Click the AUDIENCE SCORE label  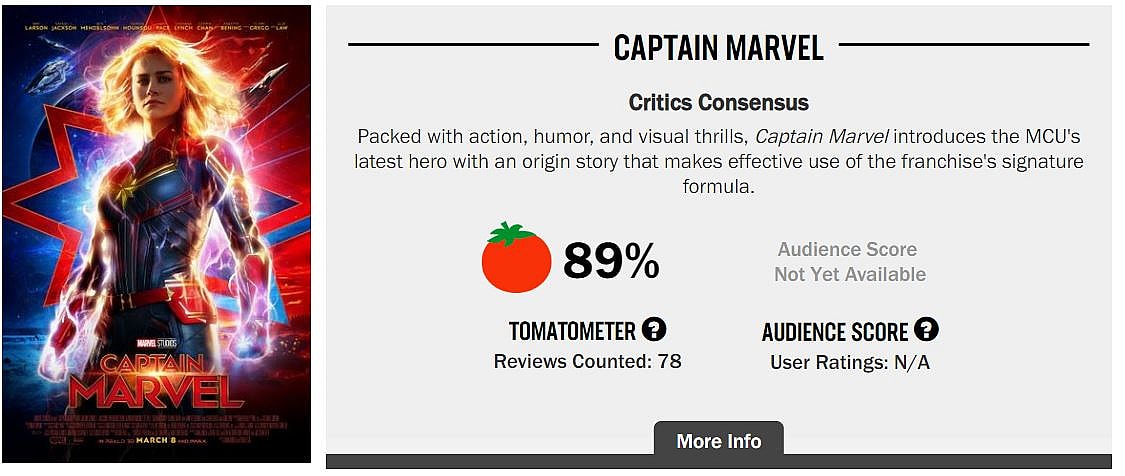[834, 332]
